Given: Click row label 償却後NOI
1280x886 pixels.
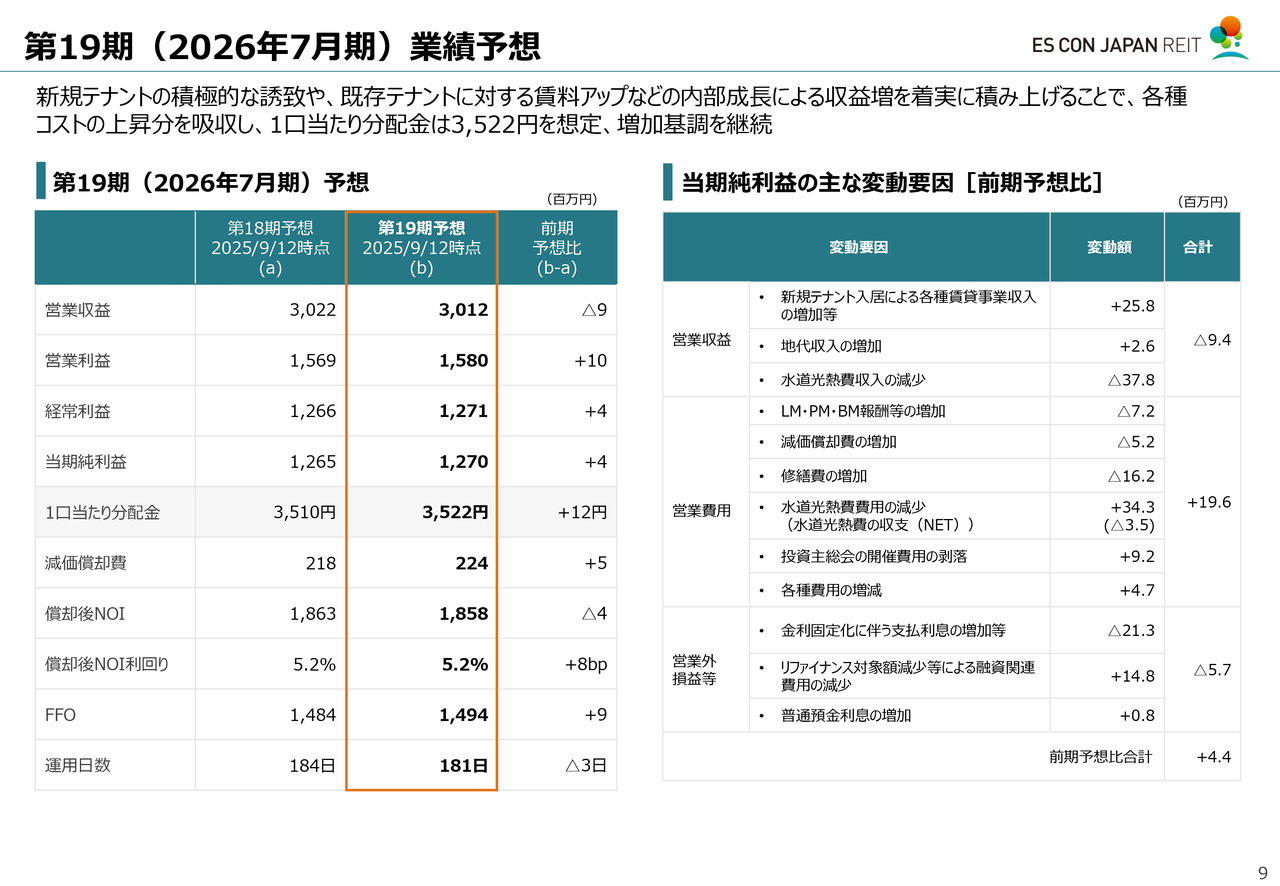Looking at the screenshot, I should click(x=85, y=614).
